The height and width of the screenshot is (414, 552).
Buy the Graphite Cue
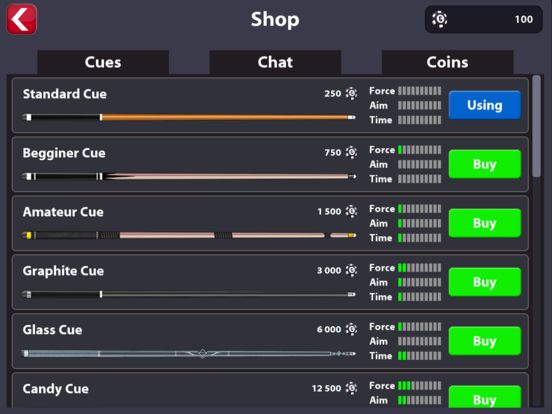(x=485, y=282)
